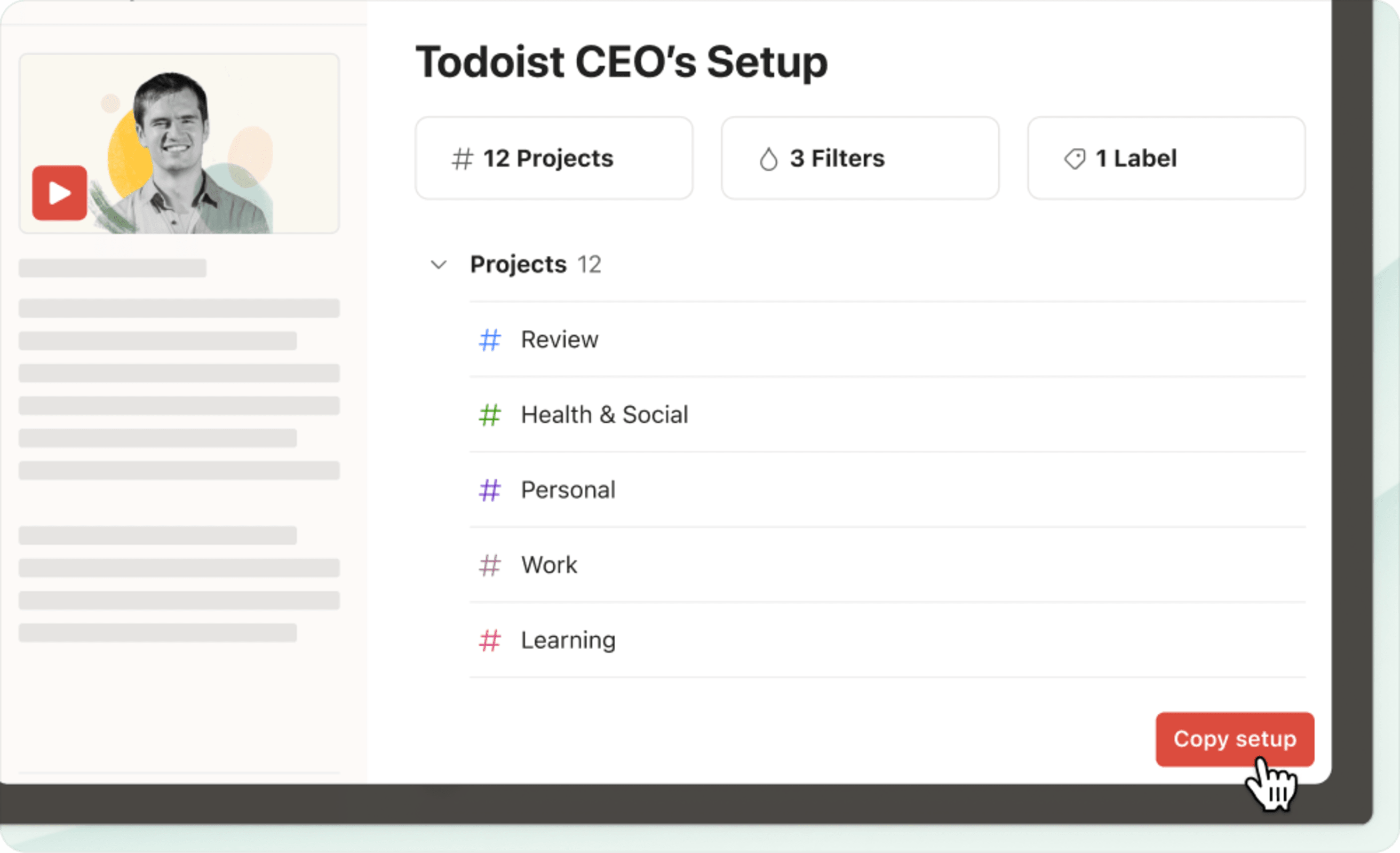1400x853 pixels.
Task: Collapse the Projects 12 section
Action: pyautogui.click(x=437, y=265)
